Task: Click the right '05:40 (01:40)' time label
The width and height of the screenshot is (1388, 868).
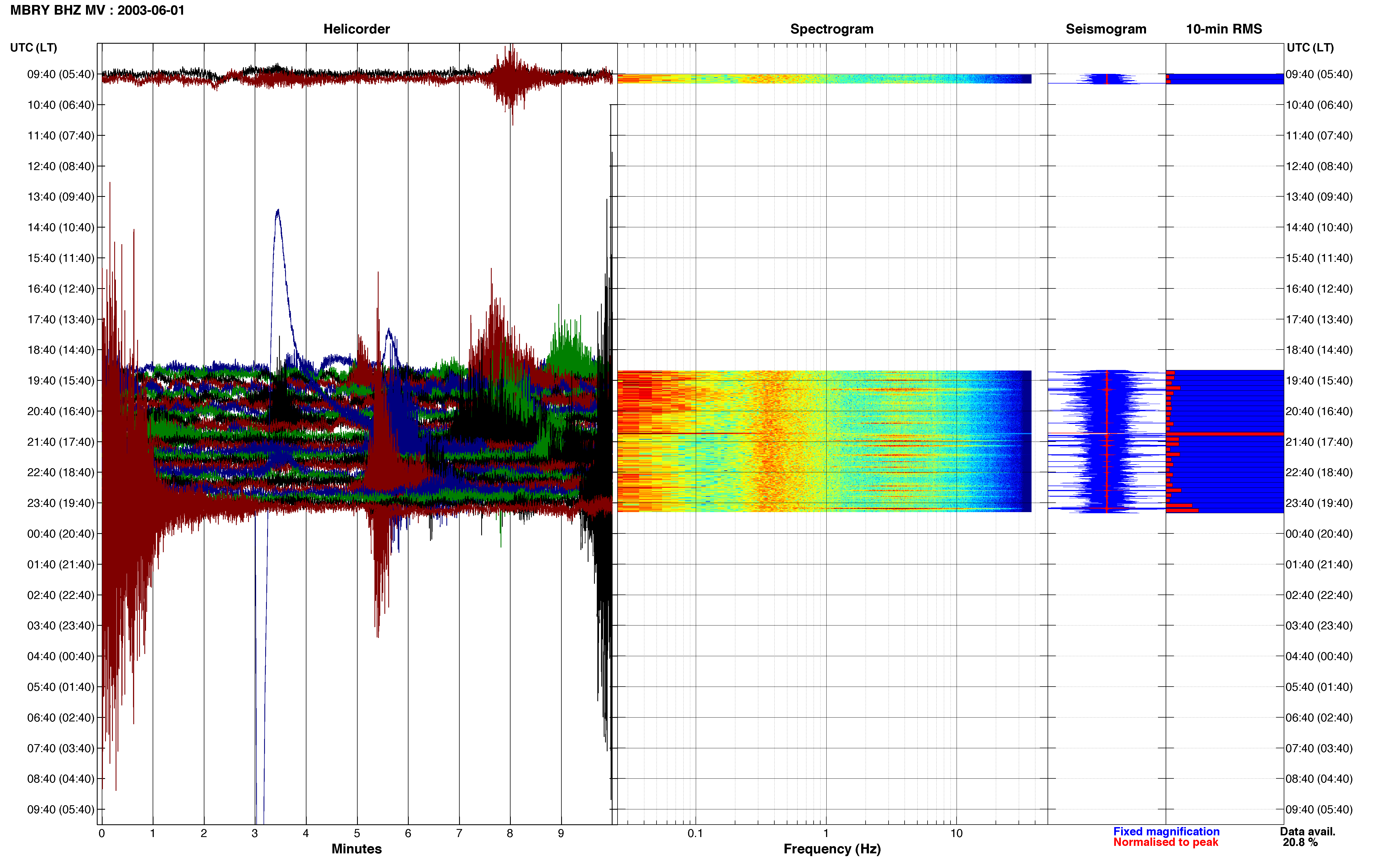Action: pos(1319,687)
